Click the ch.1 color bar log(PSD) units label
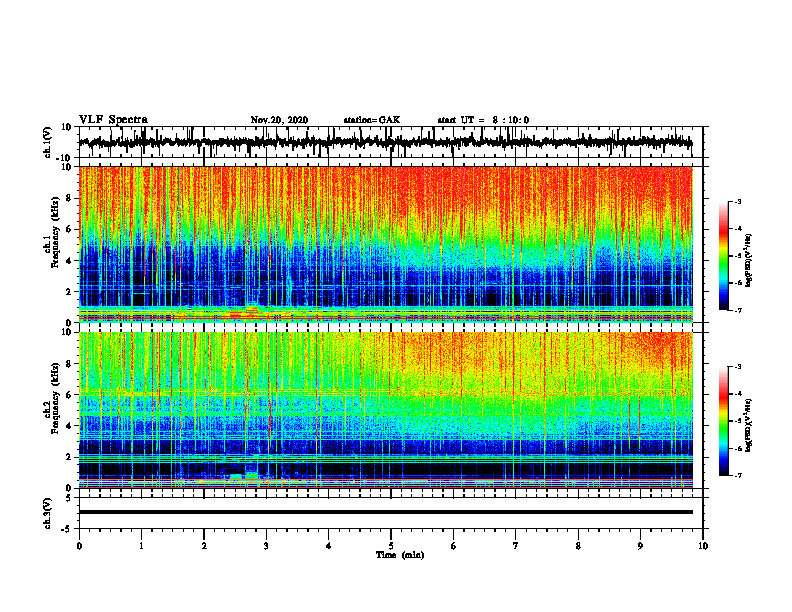 coord(749,261)
